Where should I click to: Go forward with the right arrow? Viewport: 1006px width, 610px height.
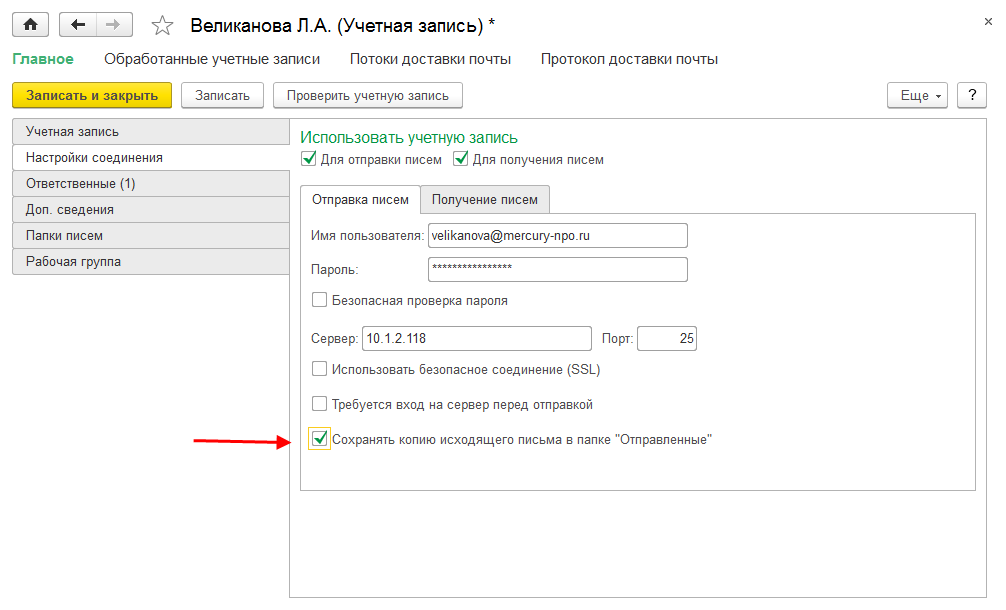113,24
